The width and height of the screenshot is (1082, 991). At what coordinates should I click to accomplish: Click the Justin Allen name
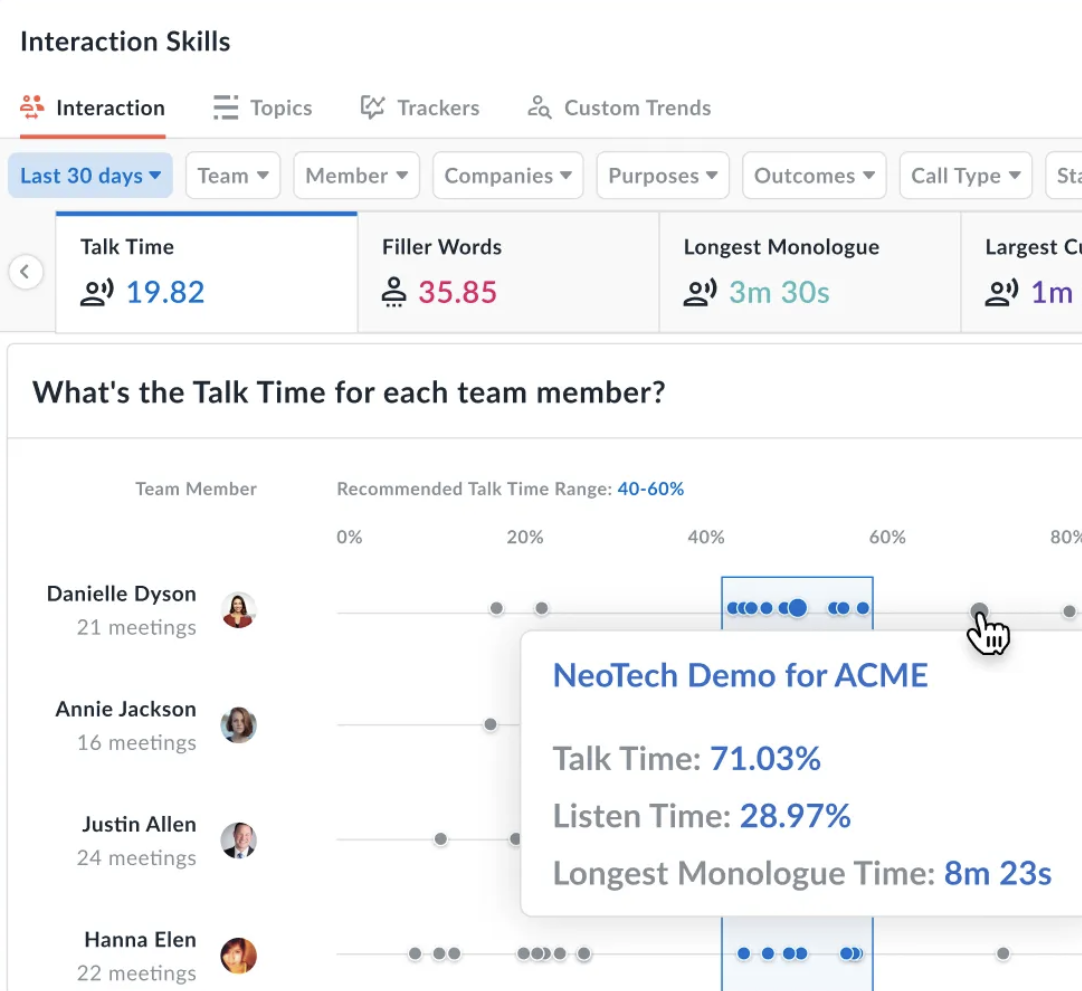click(x=139, y=825)
